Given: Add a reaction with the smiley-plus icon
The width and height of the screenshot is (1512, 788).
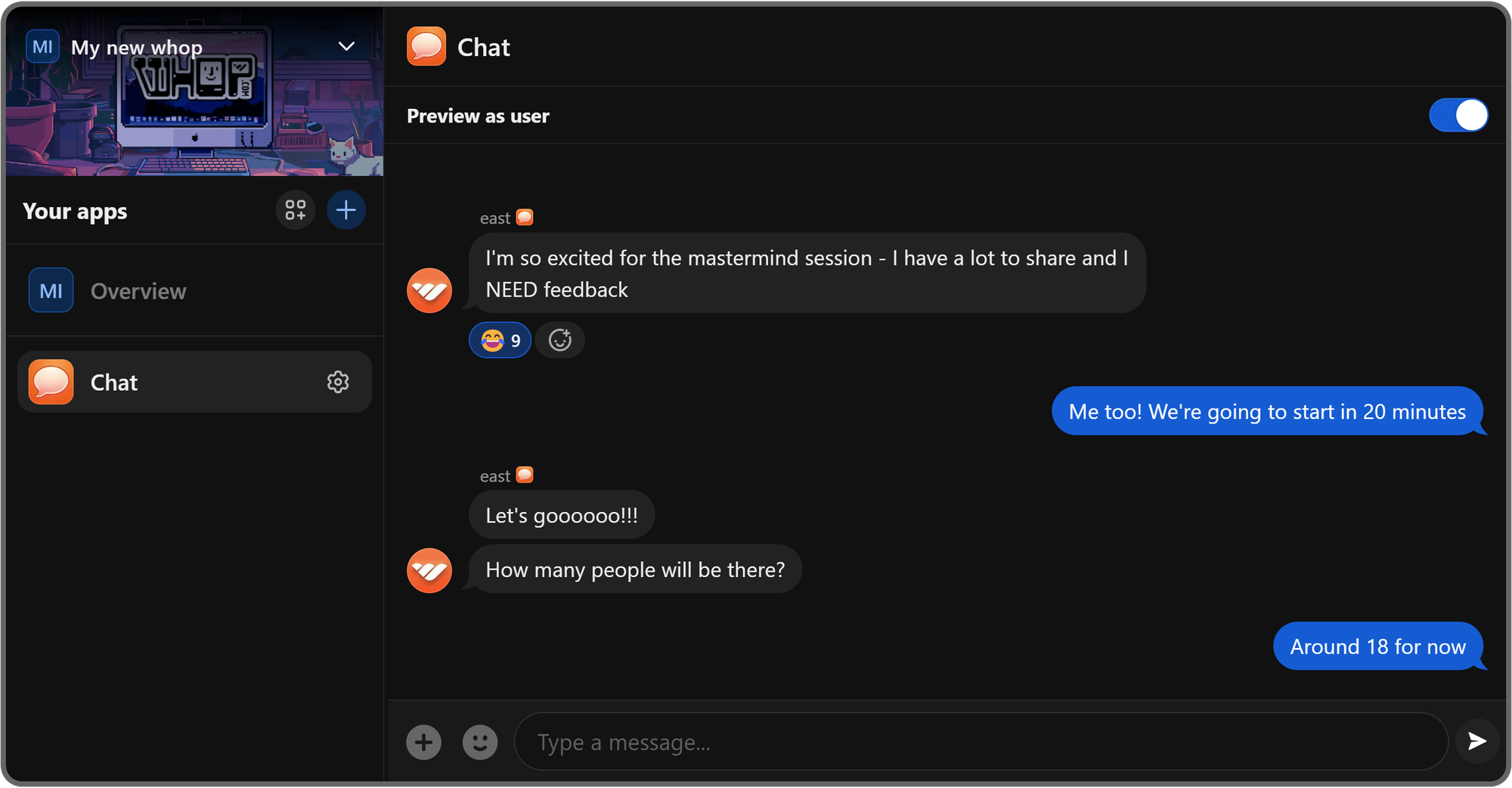Looking at the screenshot, I should pos(560,340).
